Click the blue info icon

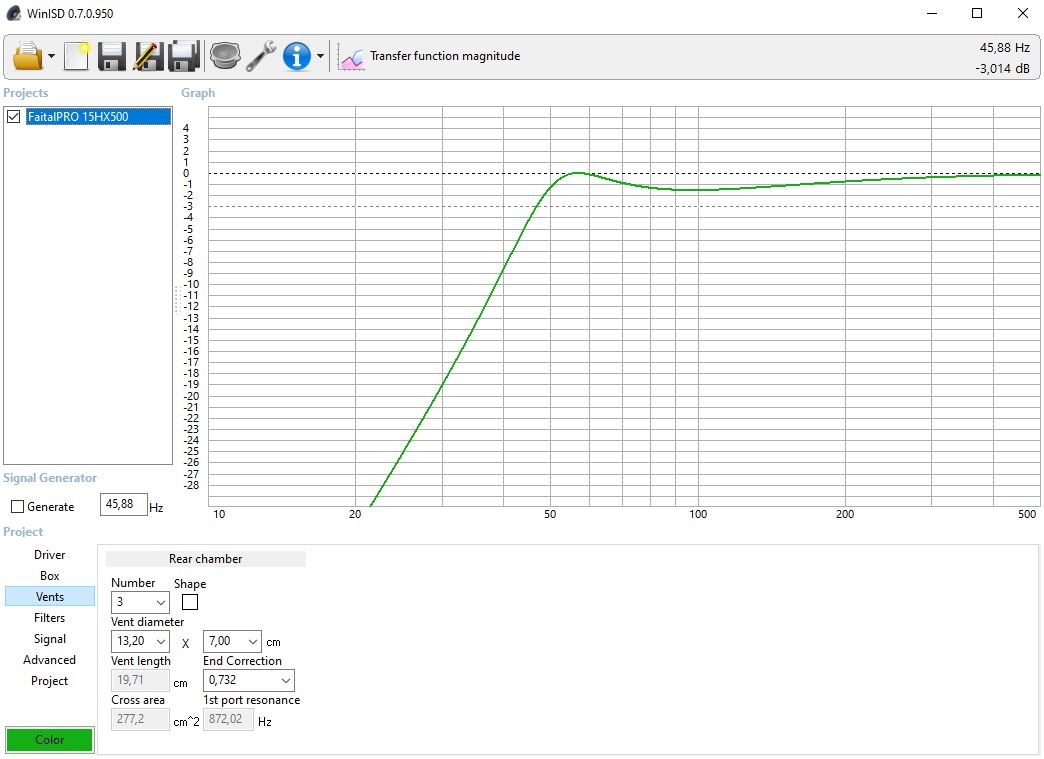point(297,56)
